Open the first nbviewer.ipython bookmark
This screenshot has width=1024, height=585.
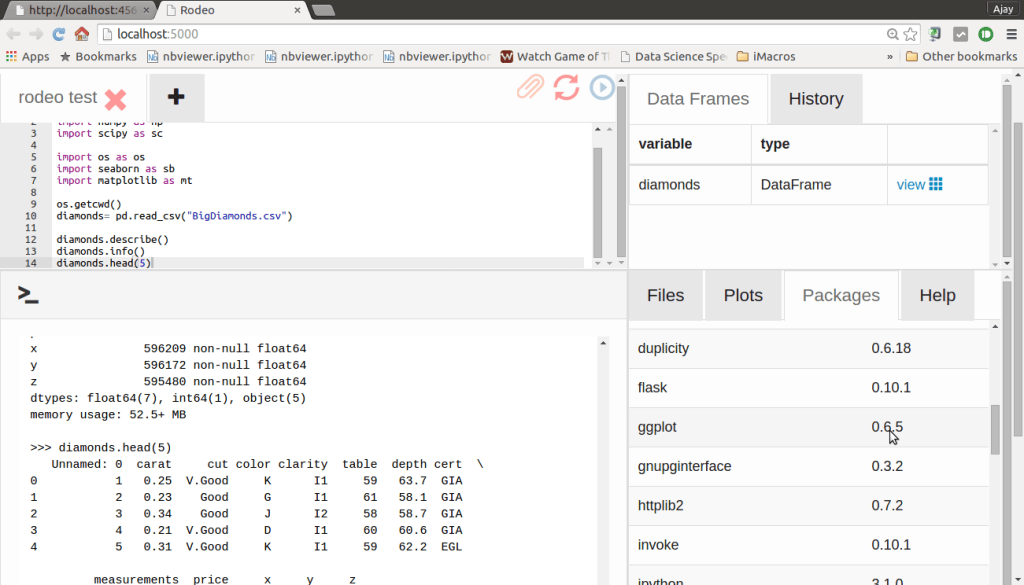(200, 57)
